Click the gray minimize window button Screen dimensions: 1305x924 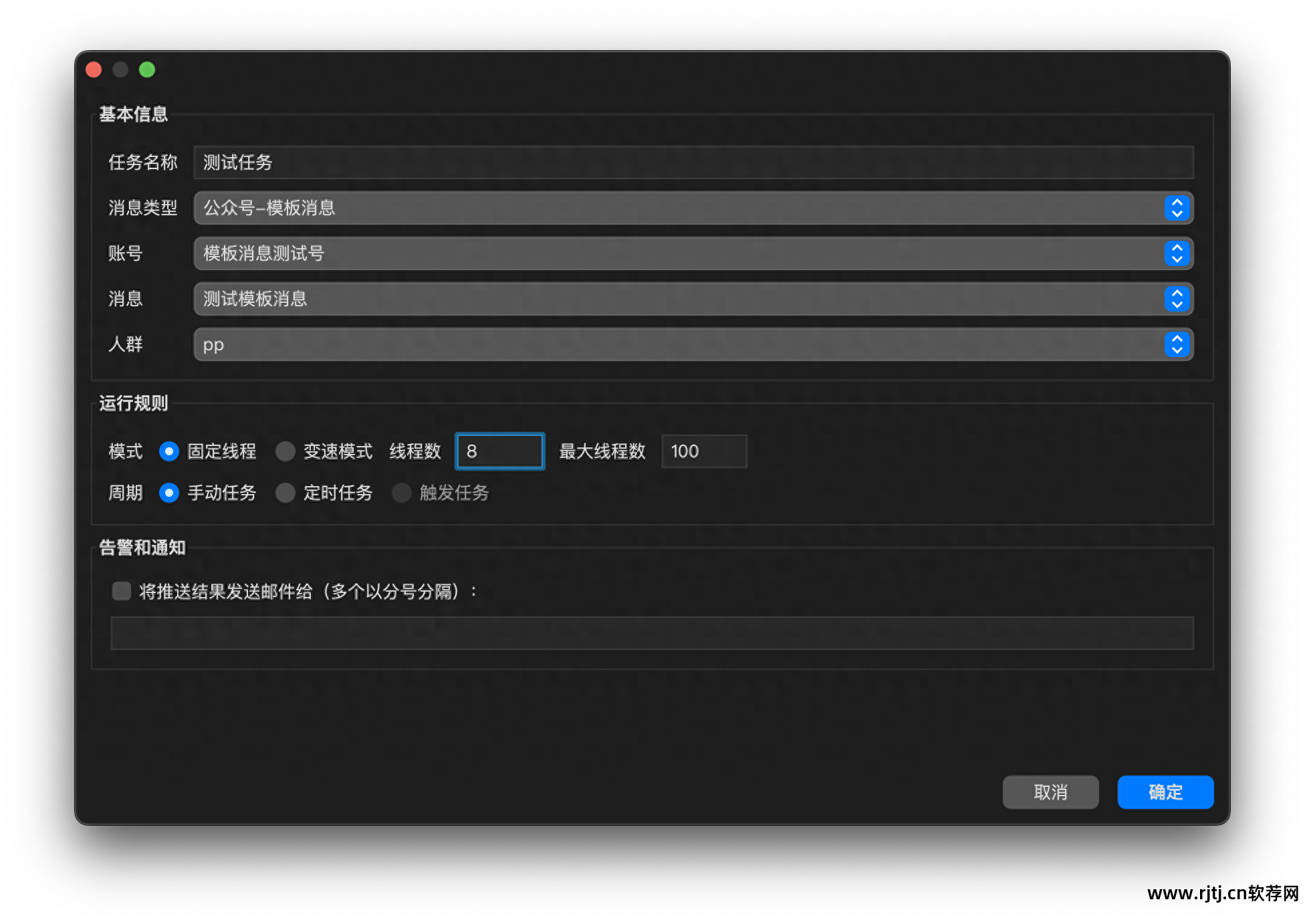120,70
